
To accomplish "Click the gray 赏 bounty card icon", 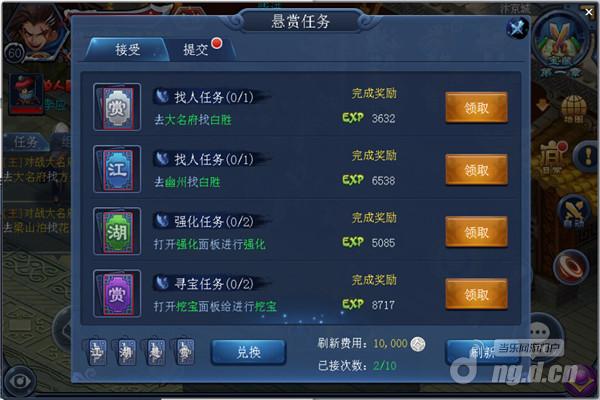I will pos(117,107).
